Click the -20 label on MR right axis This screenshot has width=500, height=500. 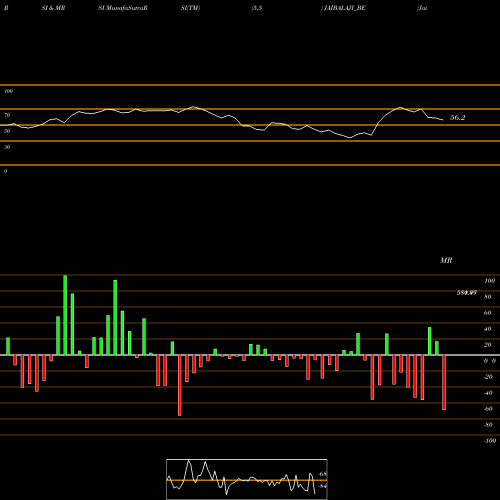tap(488, 377)
